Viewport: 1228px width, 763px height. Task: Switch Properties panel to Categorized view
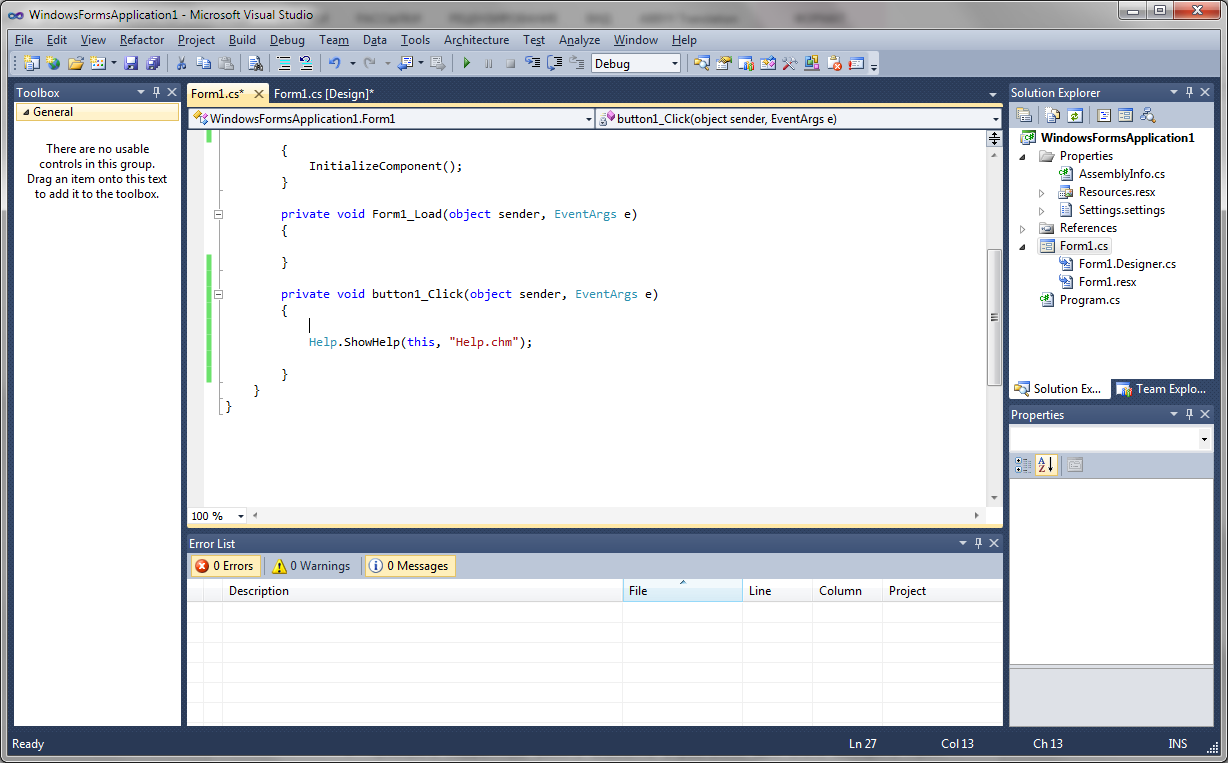point(1023,465)
